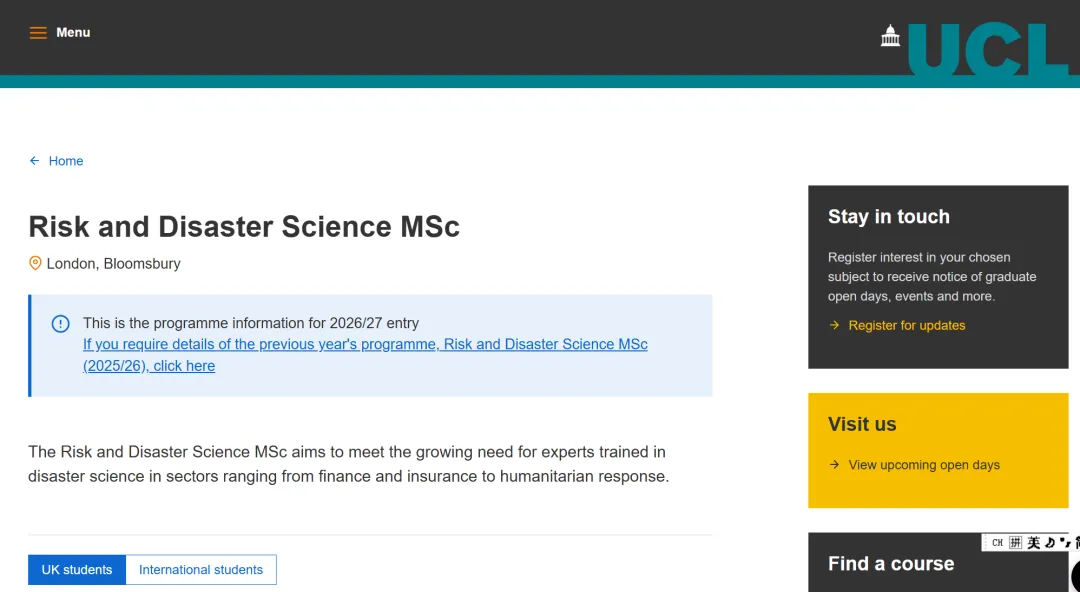Click the arrow beside View upcoming open days
The image size is (1080, 592).
[835, 465]
